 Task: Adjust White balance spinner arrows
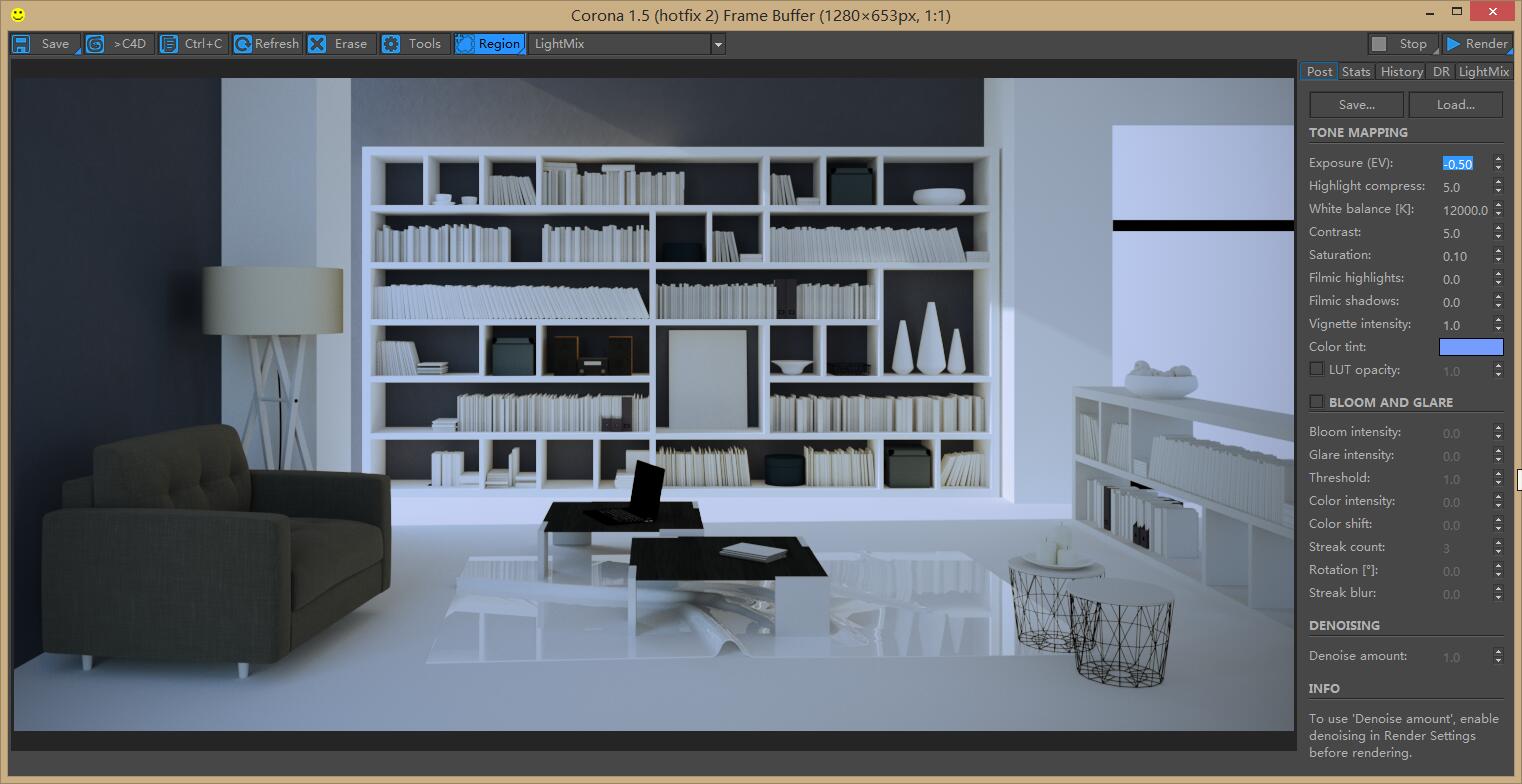(1498, 209)
